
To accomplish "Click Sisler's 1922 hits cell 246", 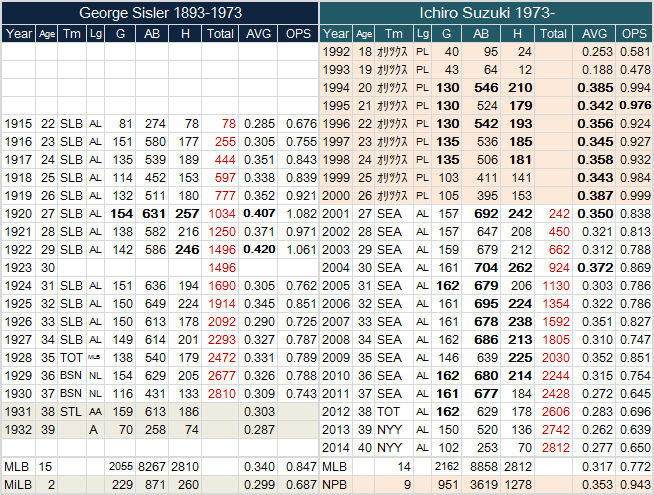I will click(x=185, y=249).
